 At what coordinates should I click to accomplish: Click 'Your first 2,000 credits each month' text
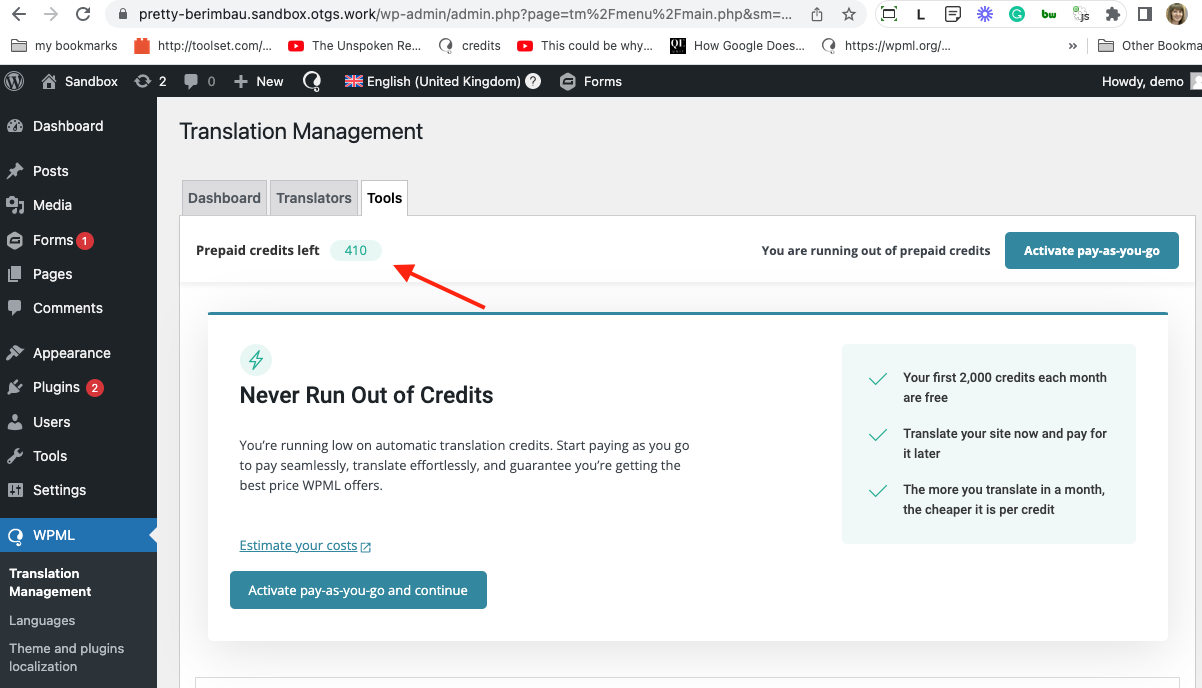tap(1005, 387)
